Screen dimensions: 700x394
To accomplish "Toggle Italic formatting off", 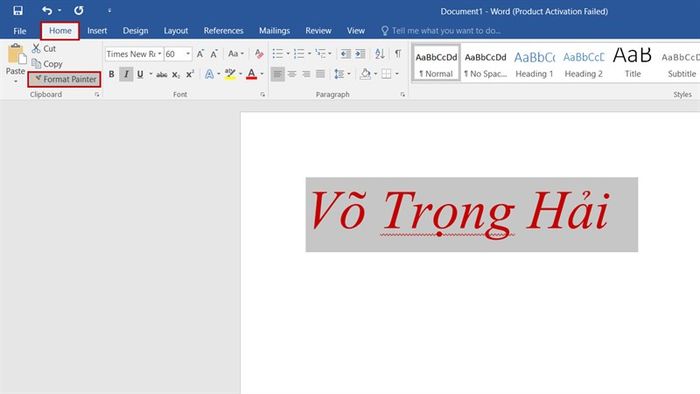I will click(x=126, y=74).
